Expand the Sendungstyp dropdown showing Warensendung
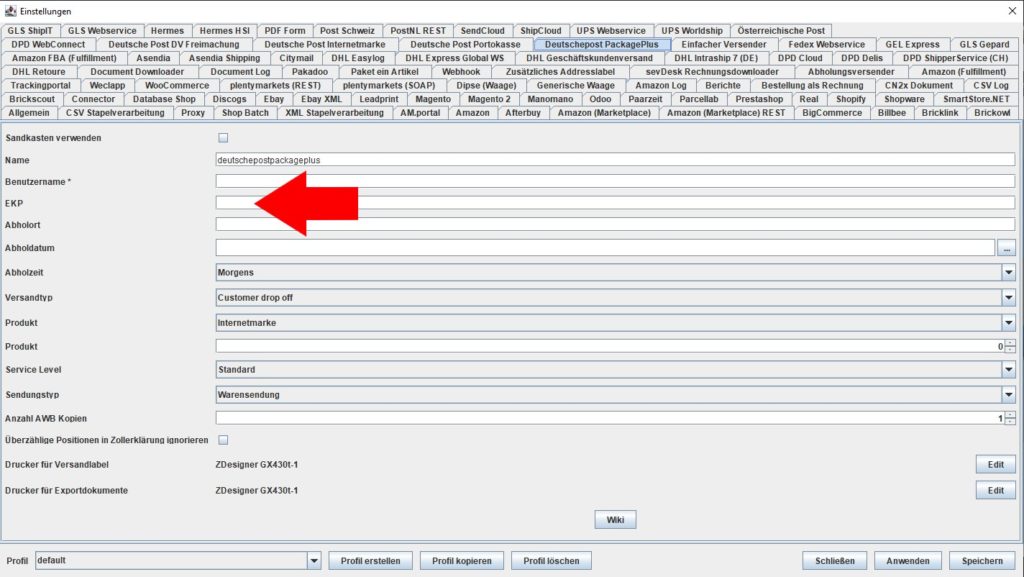The width and height of the screenshot is (1024, 577). tap(615, 395)
